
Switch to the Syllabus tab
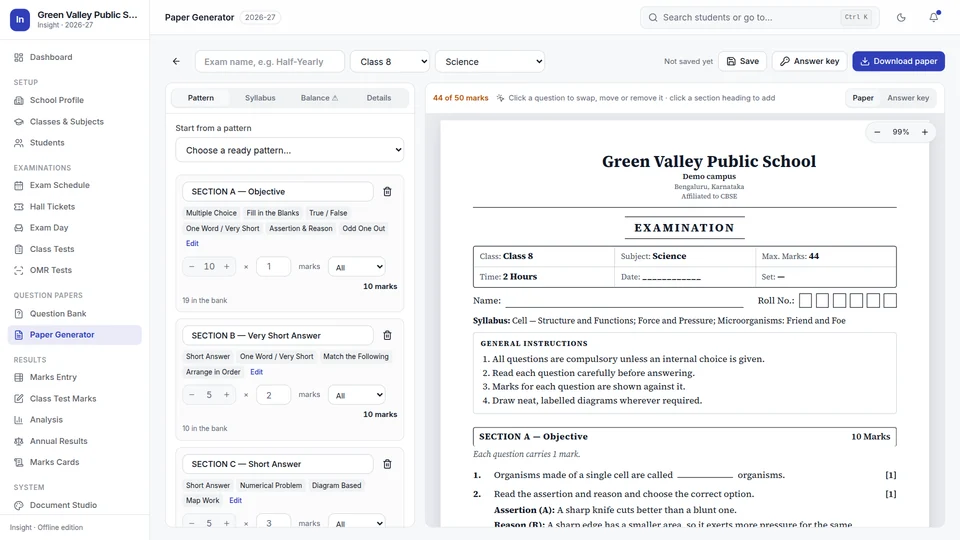[260, 98]
